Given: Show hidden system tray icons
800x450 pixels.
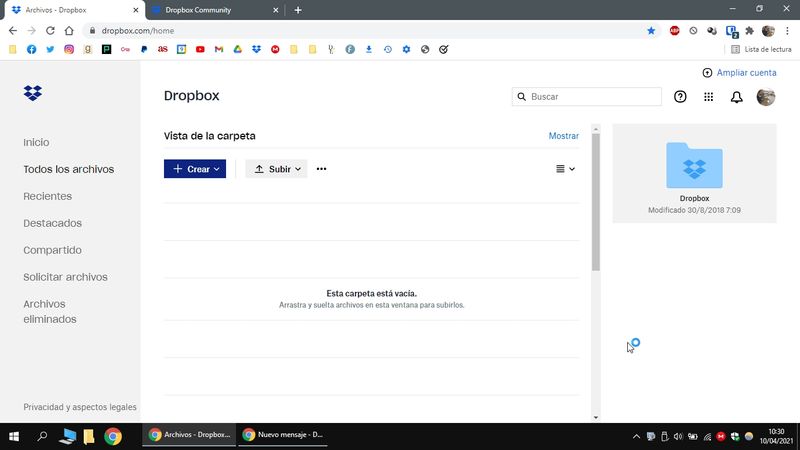Looking at the screenshot, I should pyautogui.click(x=636, y=436).
